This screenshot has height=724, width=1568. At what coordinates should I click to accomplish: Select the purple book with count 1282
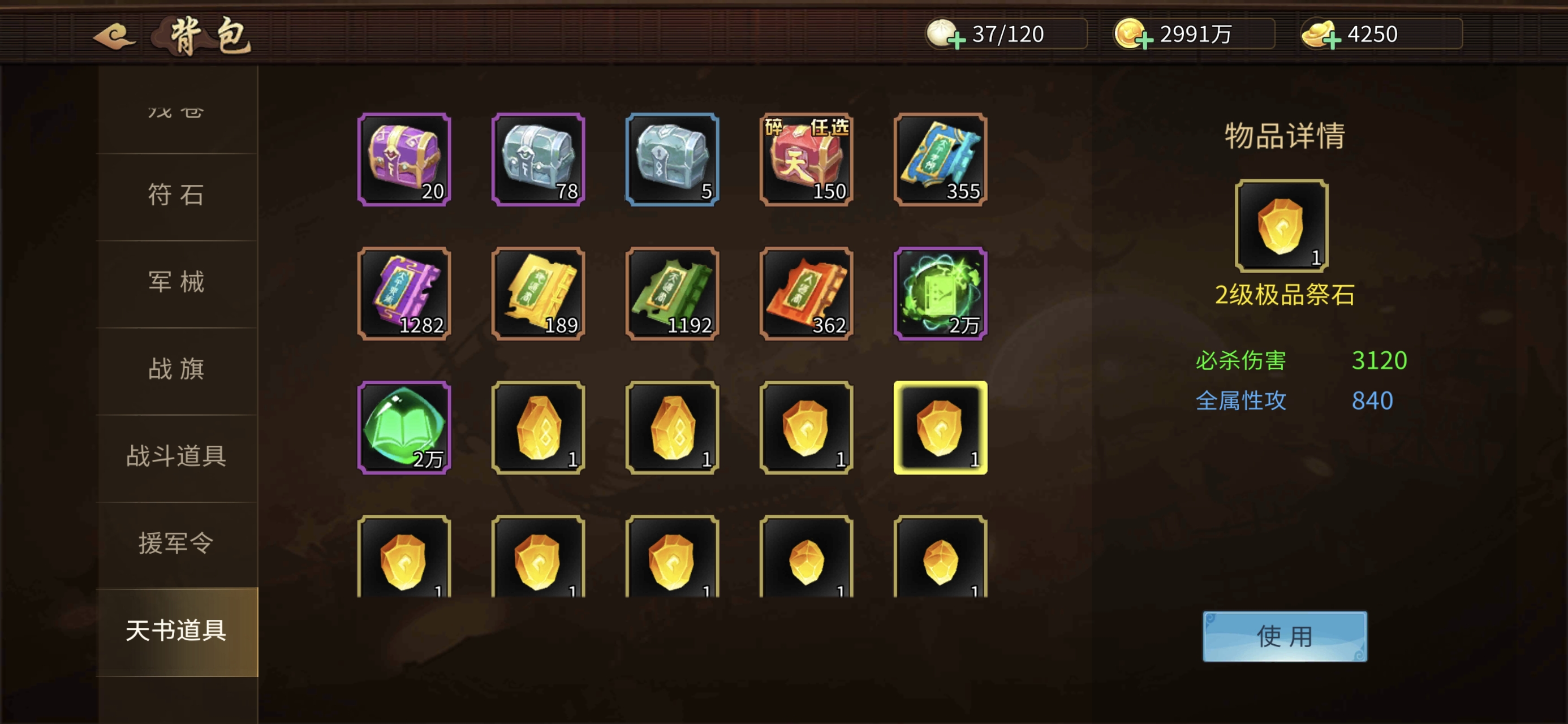coord(404,294)
